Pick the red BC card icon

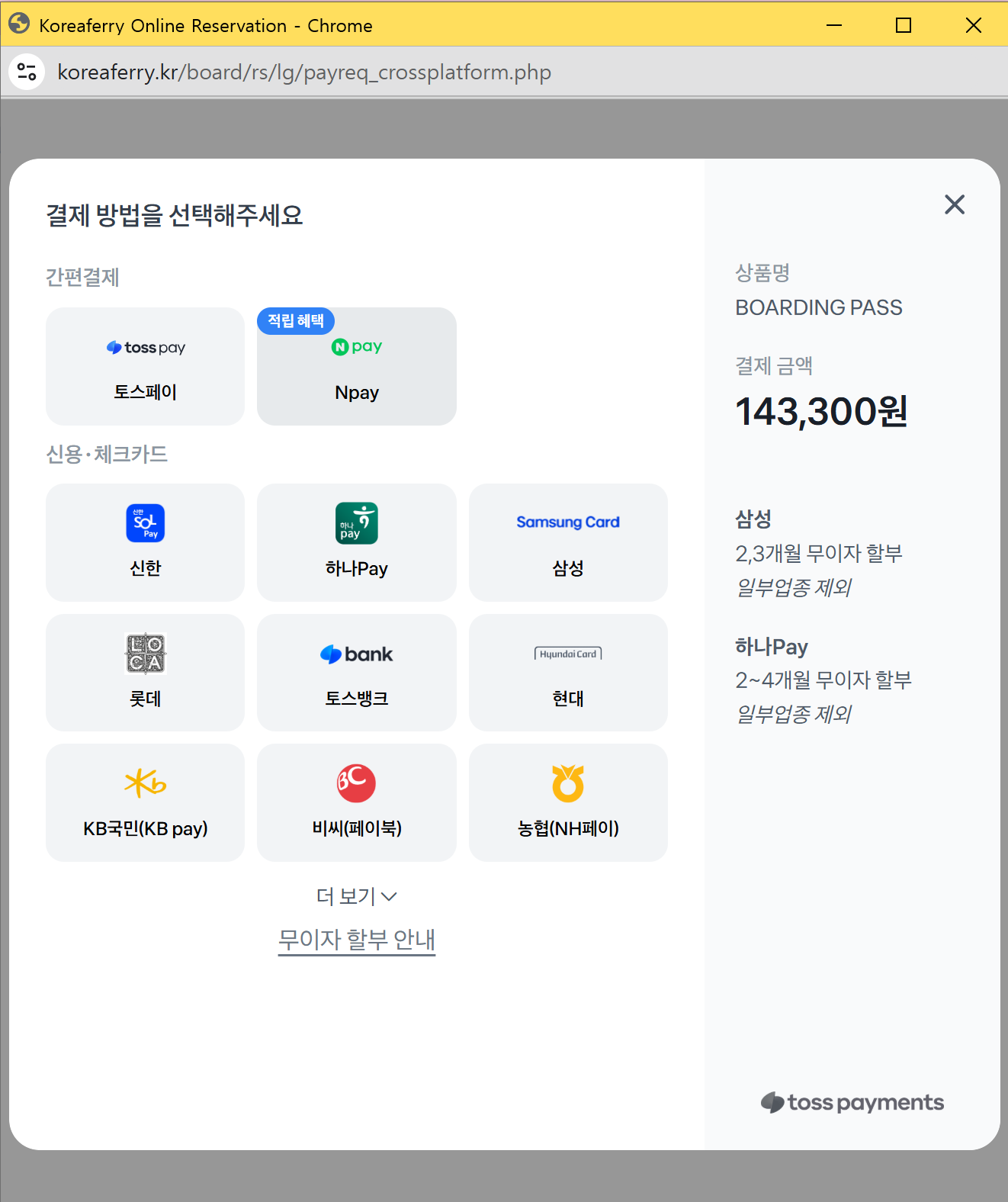357,783
